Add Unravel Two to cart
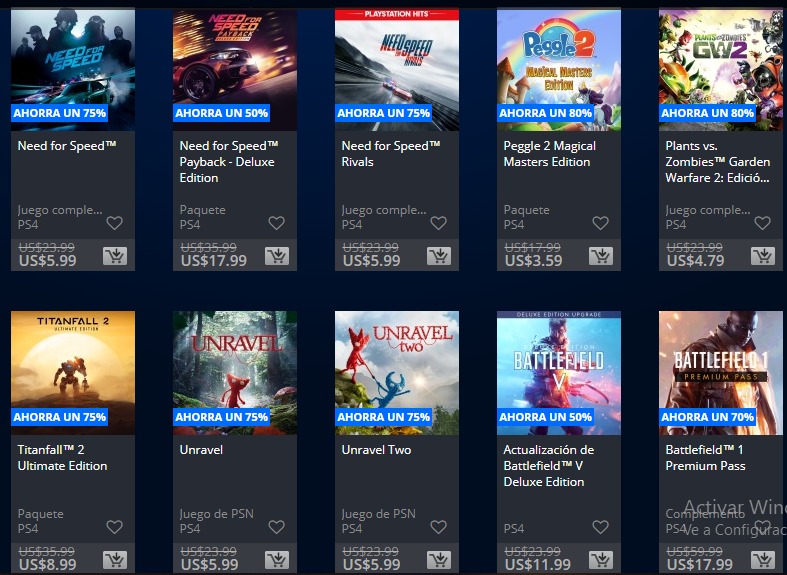787x575 pixels. 439,560
